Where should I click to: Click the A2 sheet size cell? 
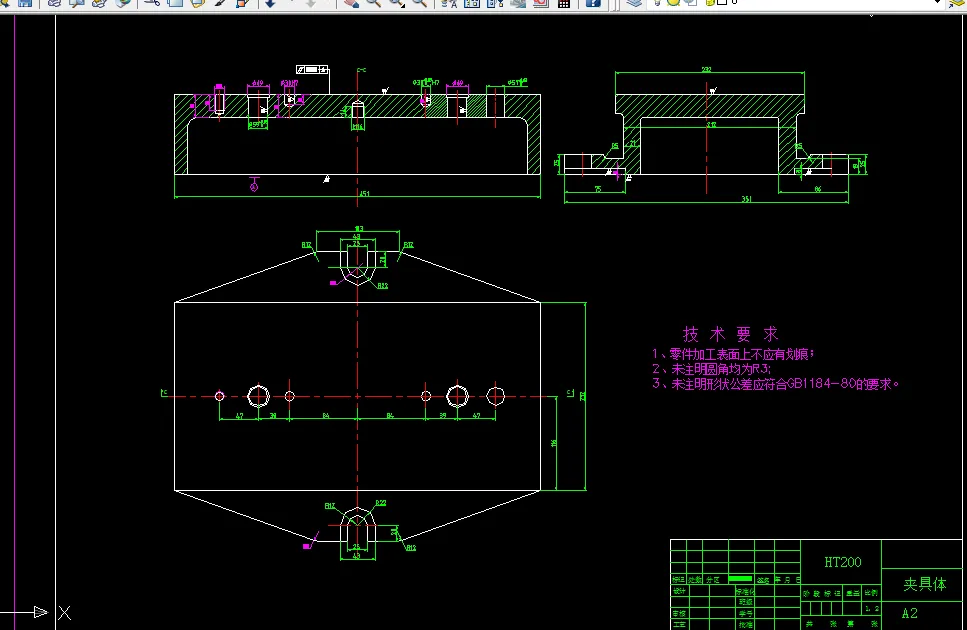910,613
